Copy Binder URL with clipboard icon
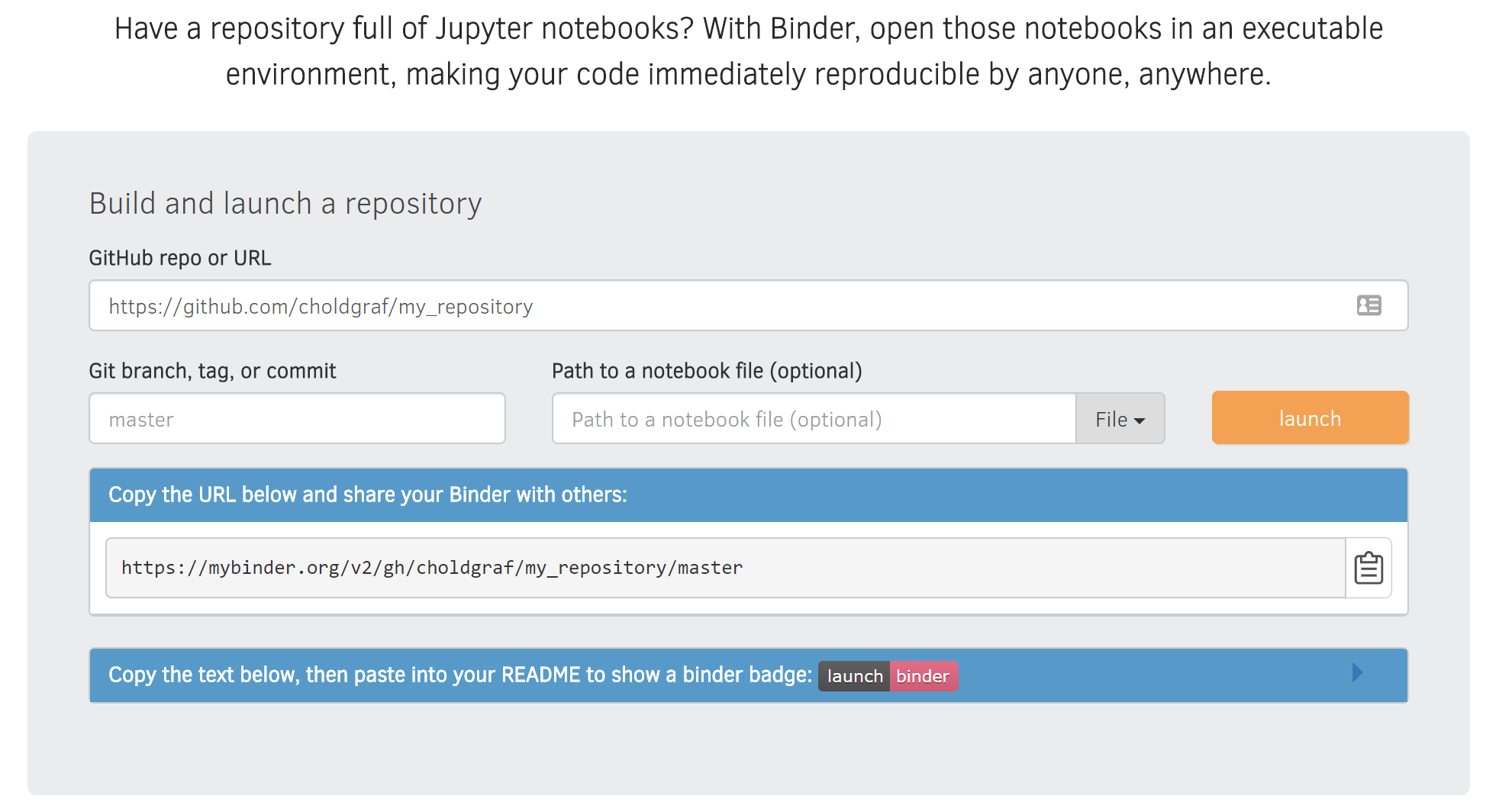 tap(1368, 569)
